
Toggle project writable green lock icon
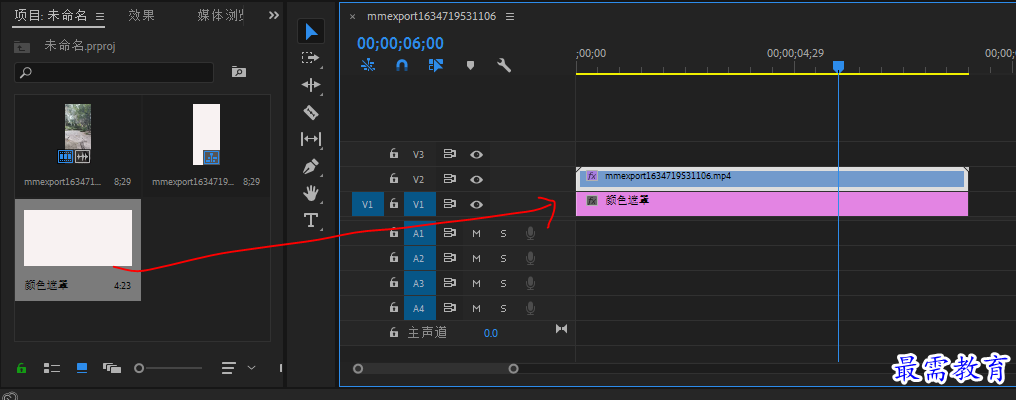[x=21, y=368]
